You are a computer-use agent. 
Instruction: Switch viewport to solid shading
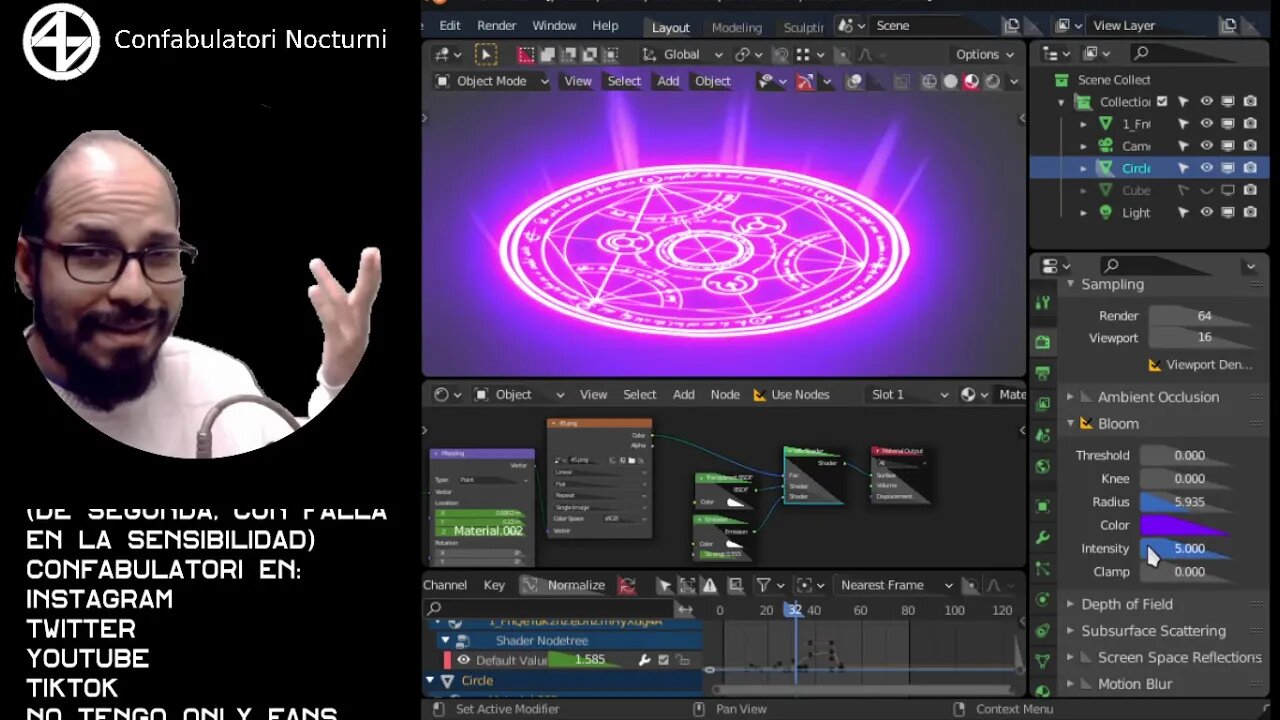950,82
